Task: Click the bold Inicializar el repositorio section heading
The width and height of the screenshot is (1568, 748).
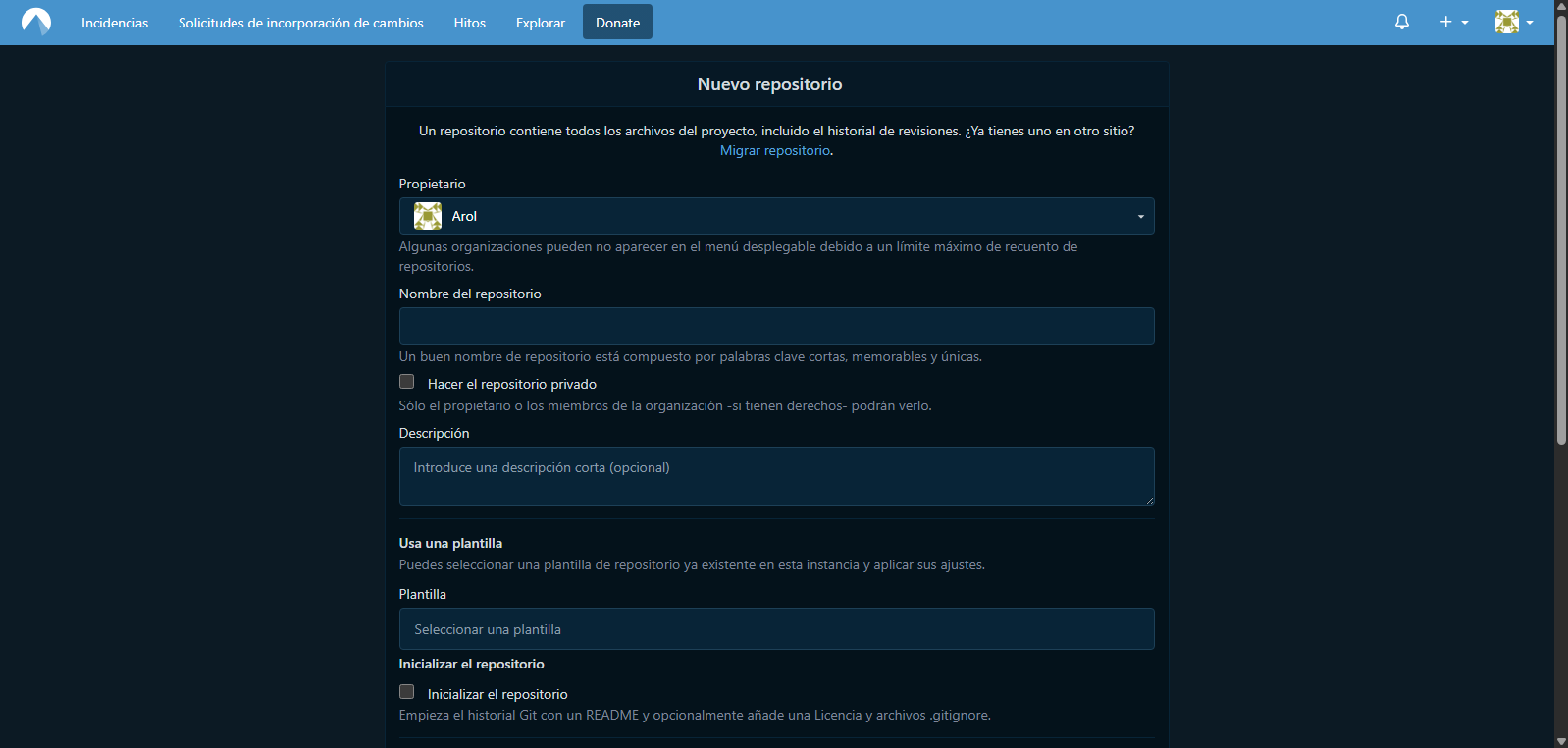Action: pos(471,664)
